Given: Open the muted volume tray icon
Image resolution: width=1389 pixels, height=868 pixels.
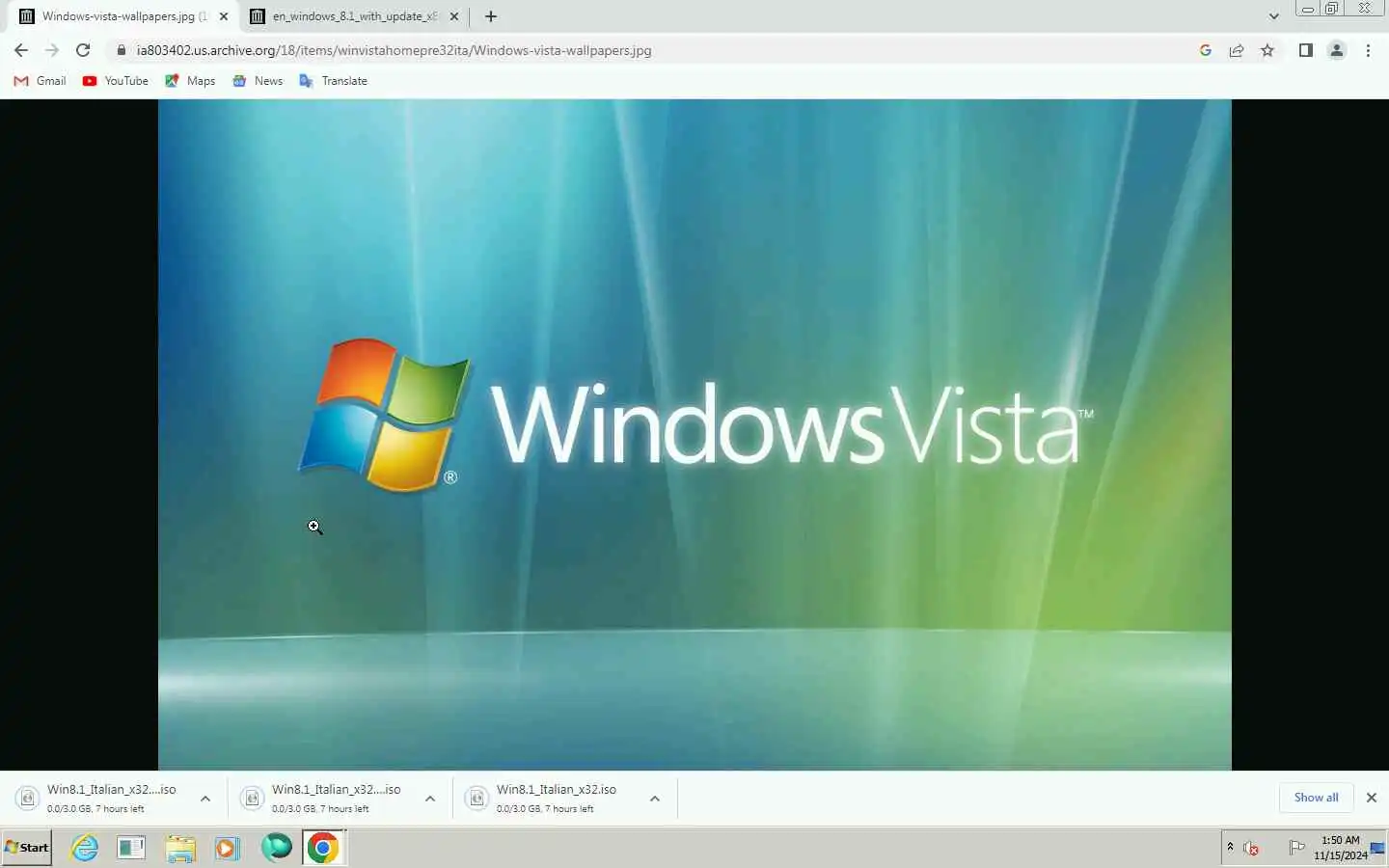Looking at the screenshot, I should (x=1251, y=848).
